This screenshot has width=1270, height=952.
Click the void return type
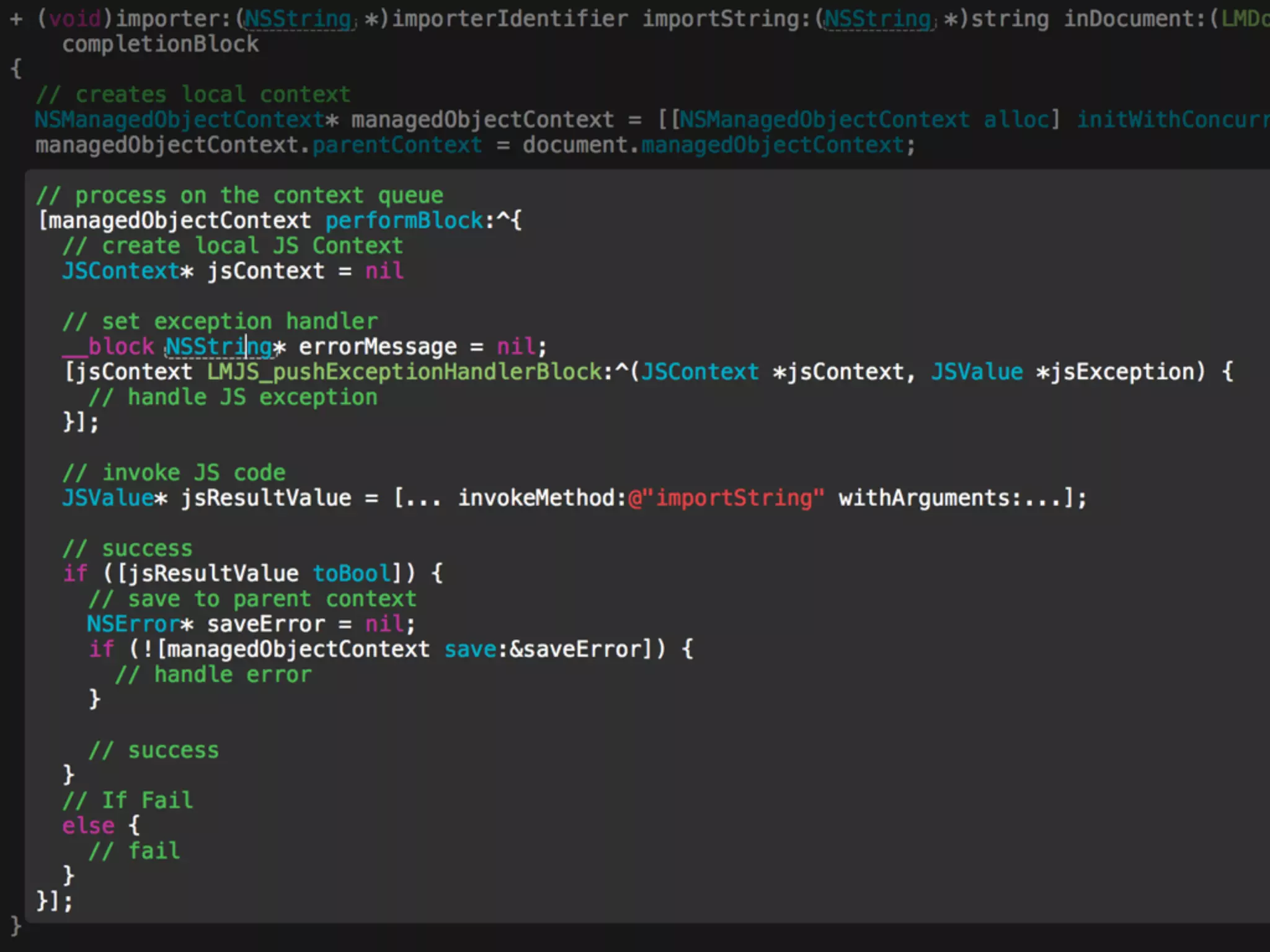coord(74,19)
